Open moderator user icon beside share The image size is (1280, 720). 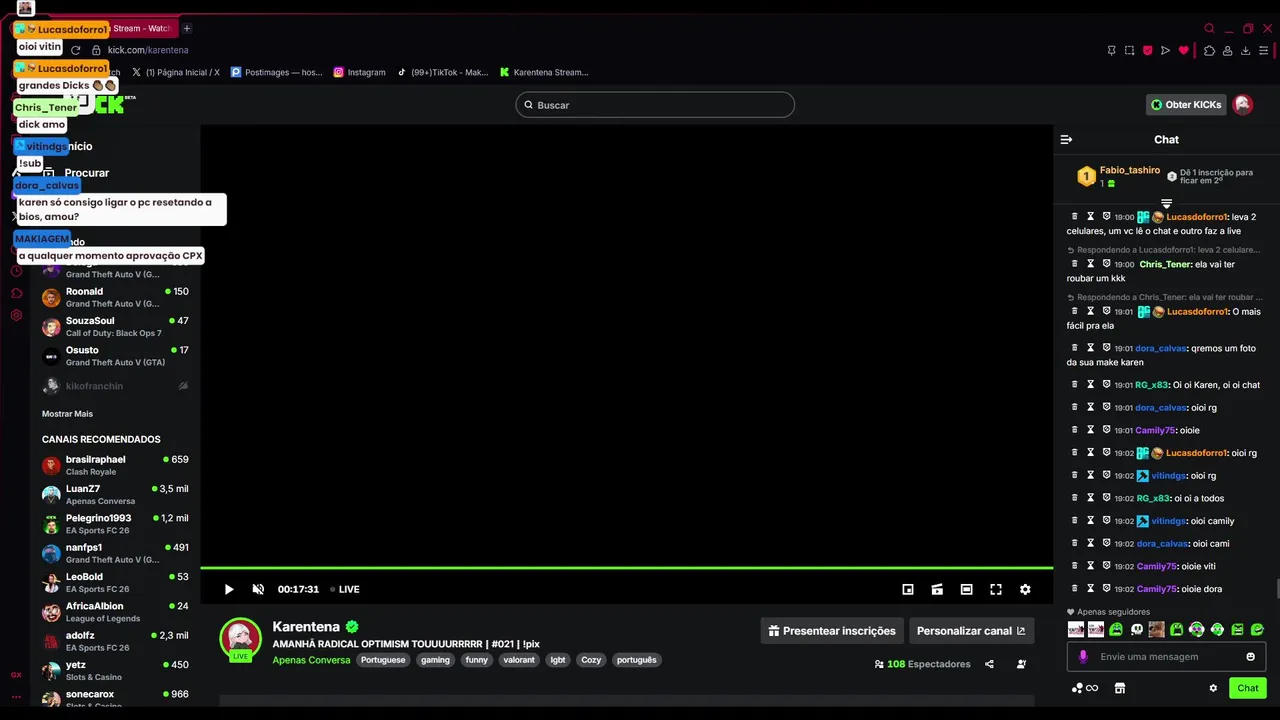coord(1021,664)
